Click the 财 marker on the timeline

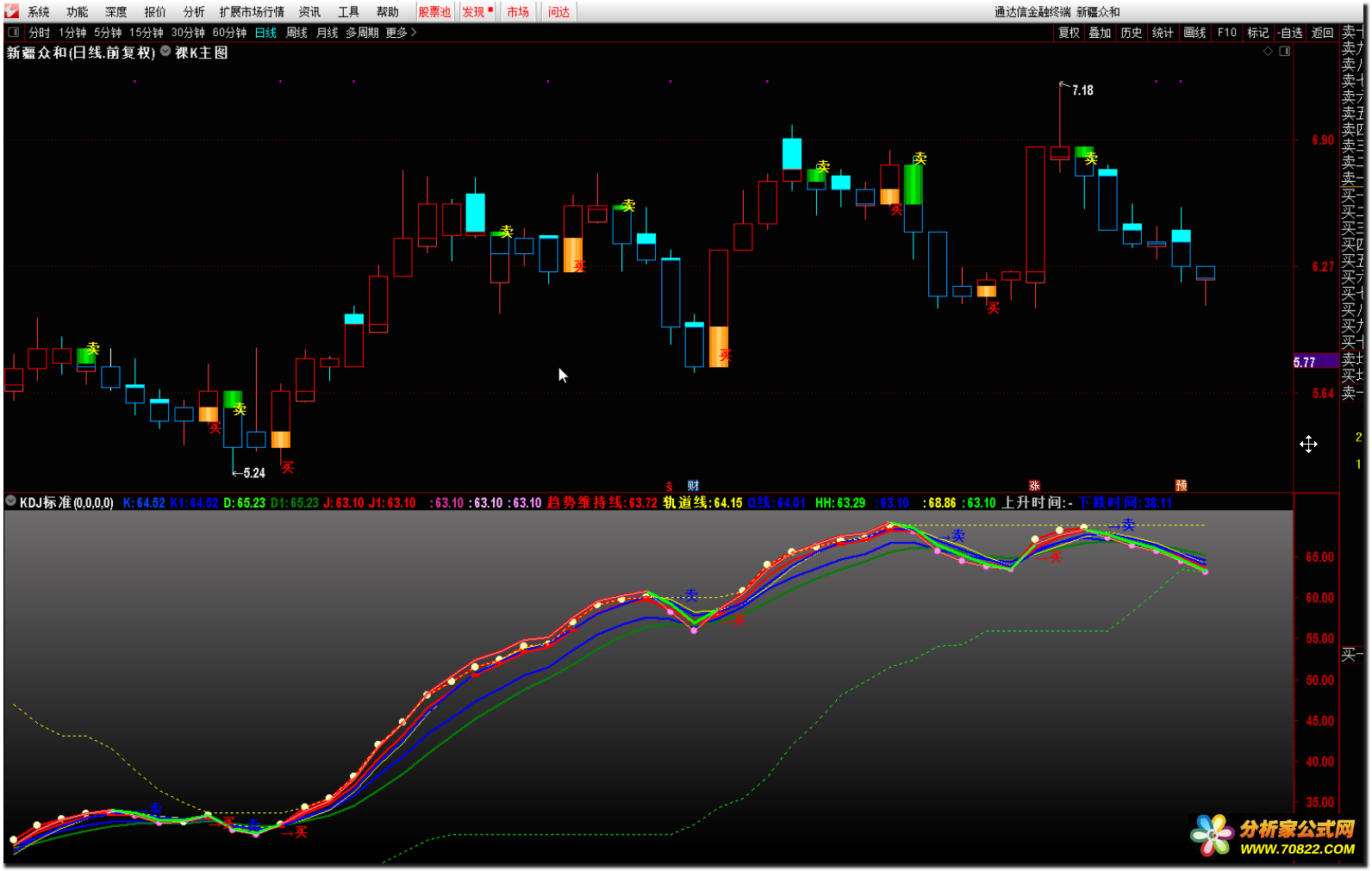693,486
